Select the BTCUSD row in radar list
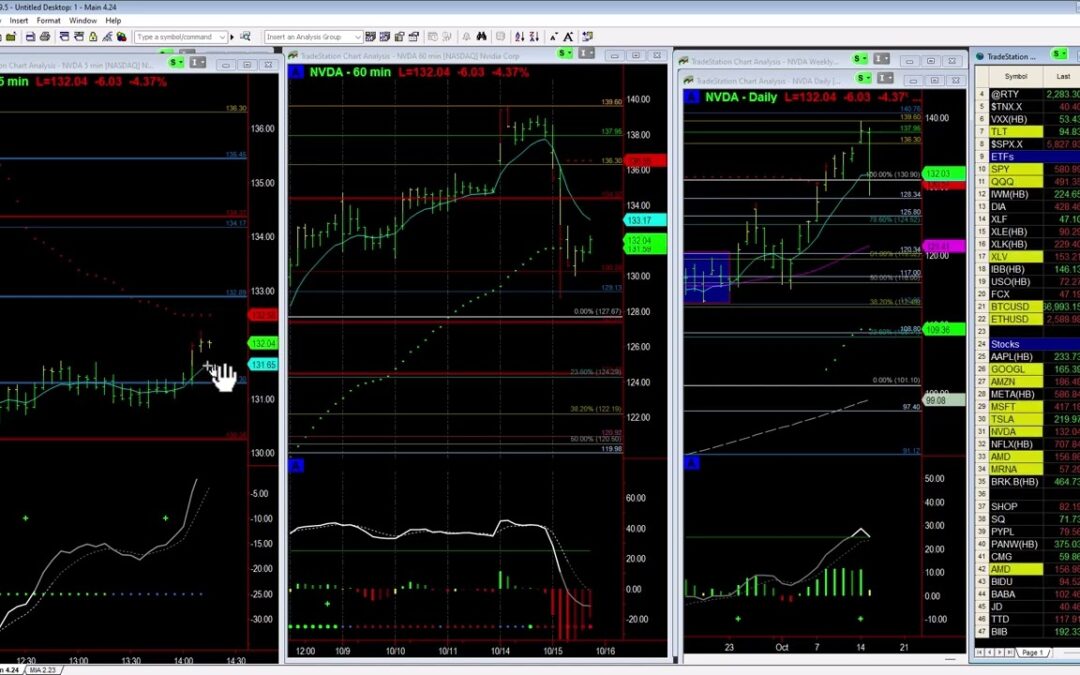The image size is (1080, 675). (x=1028, y=307)
